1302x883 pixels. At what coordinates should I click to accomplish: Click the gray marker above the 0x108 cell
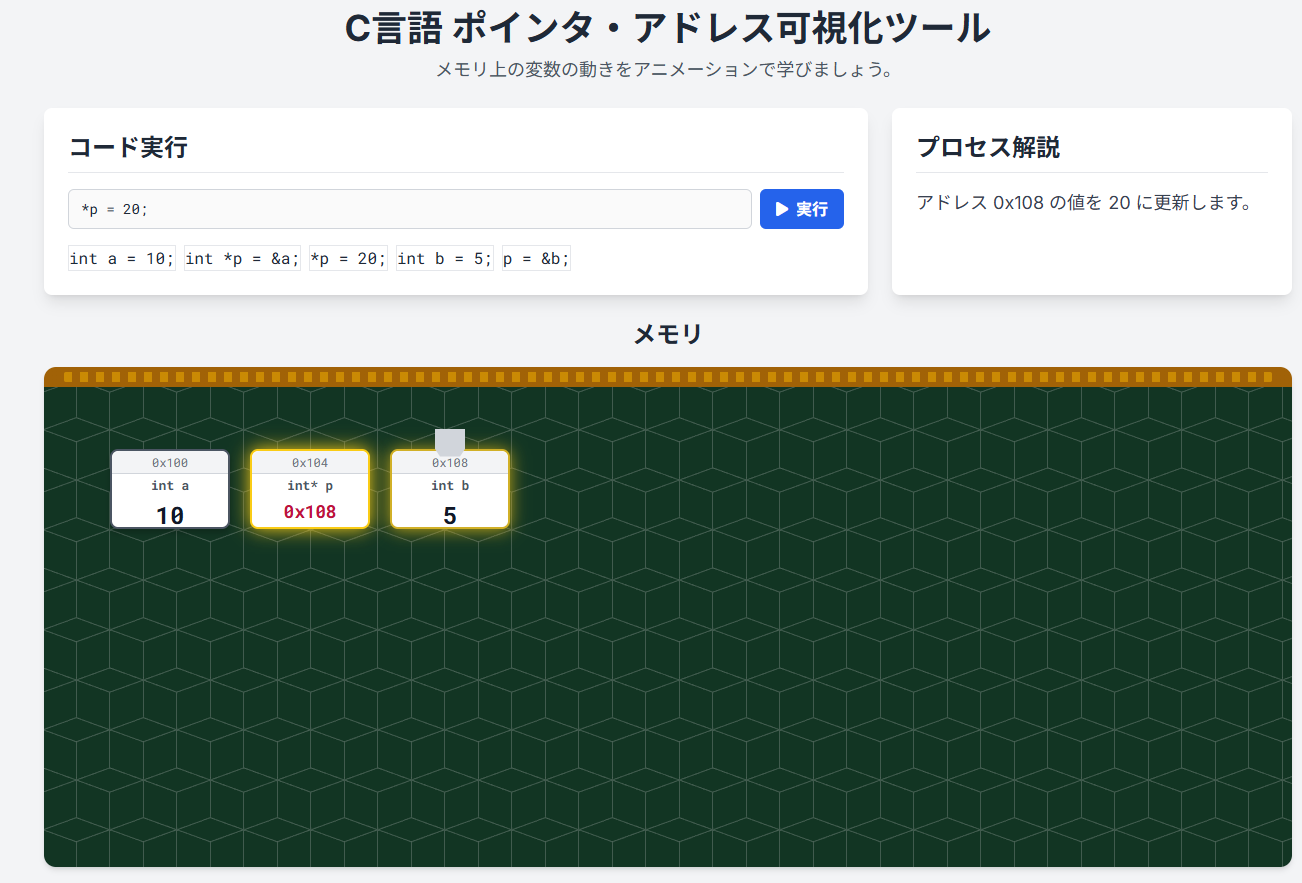pos(450,442)
